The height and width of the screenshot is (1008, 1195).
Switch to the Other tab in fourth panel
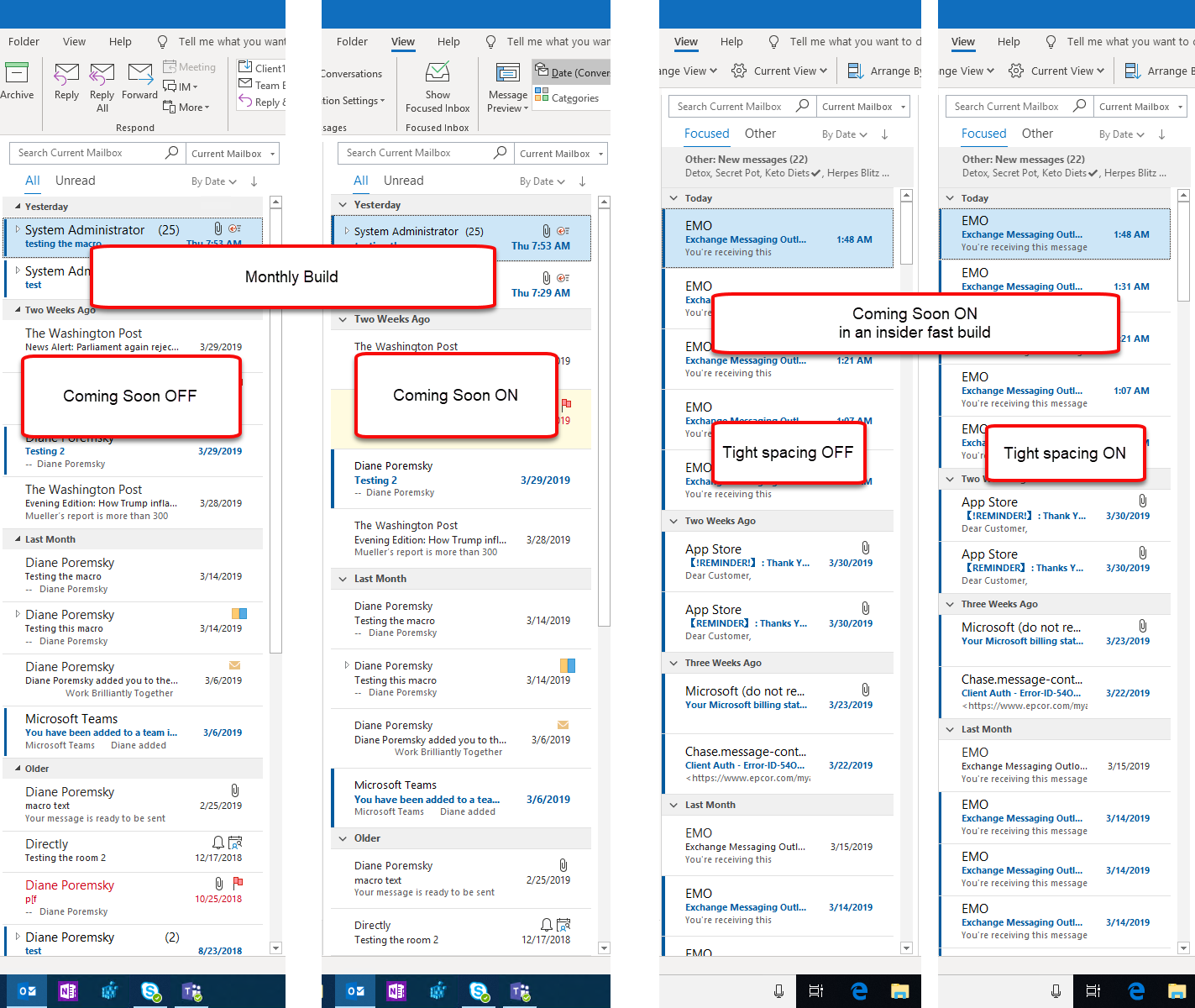(x=1037, y=134)
